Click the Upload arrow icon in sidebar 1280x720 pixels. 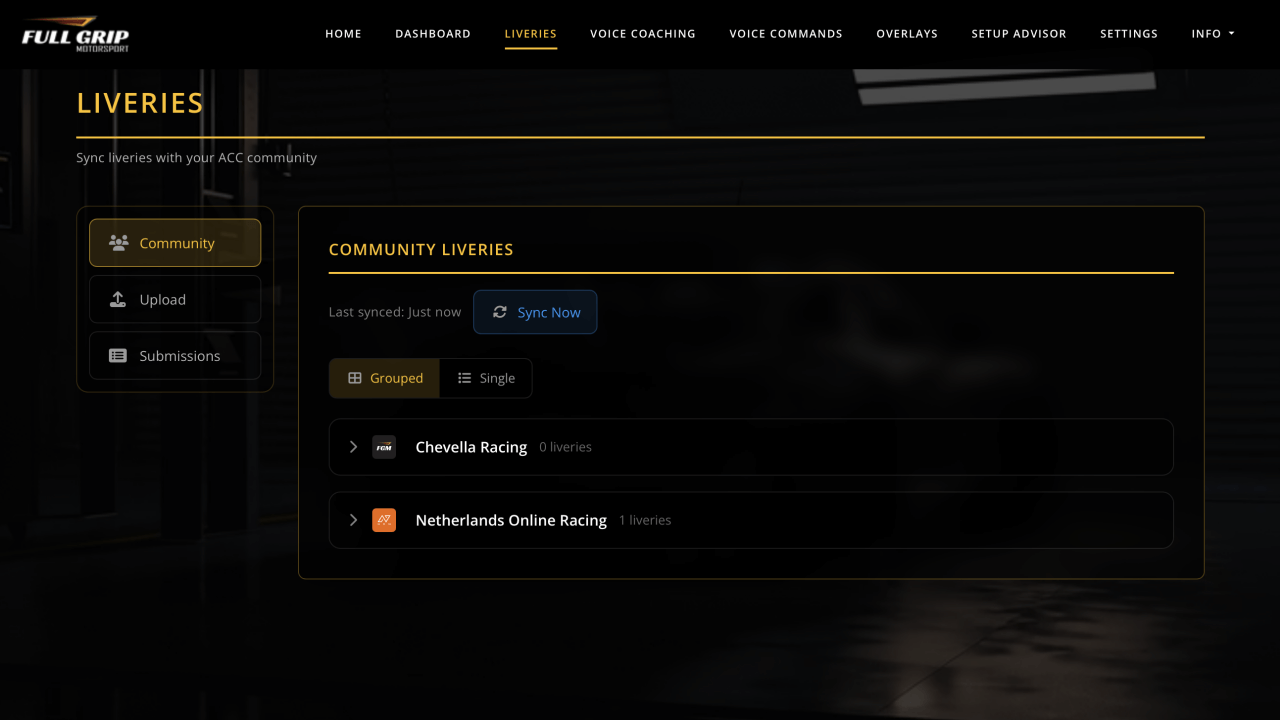click(x=118, y=299)
